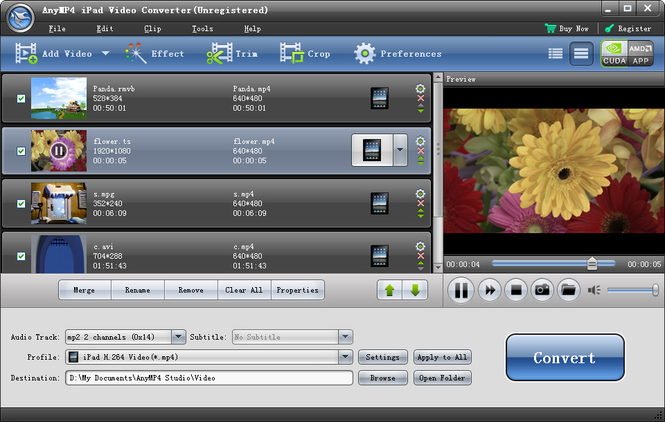
Task: Mute the preview audio
Action: (594, 290)
